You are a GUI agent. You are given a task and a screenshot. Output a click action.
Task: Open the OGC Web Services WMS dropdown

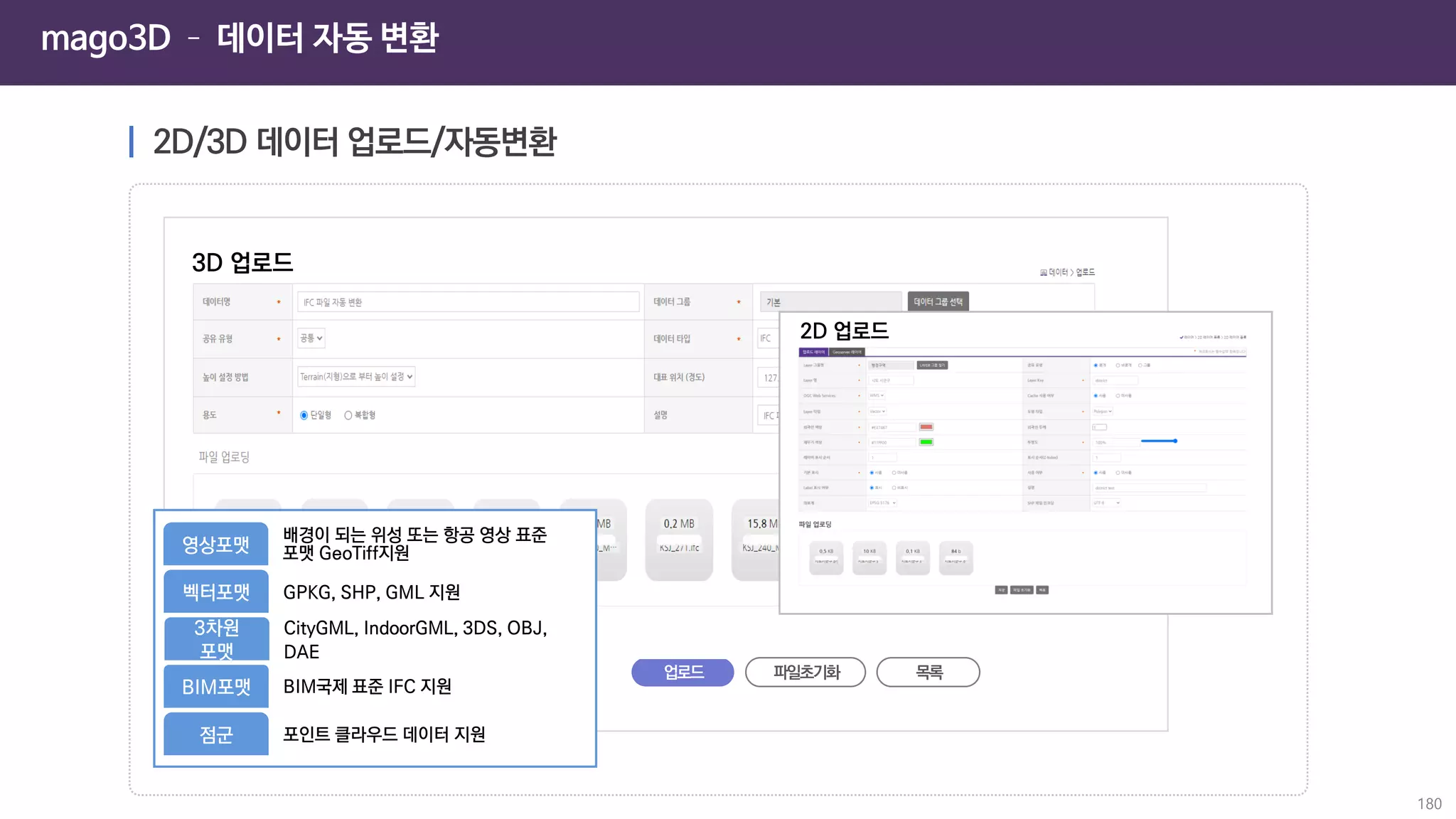point(877,395)
